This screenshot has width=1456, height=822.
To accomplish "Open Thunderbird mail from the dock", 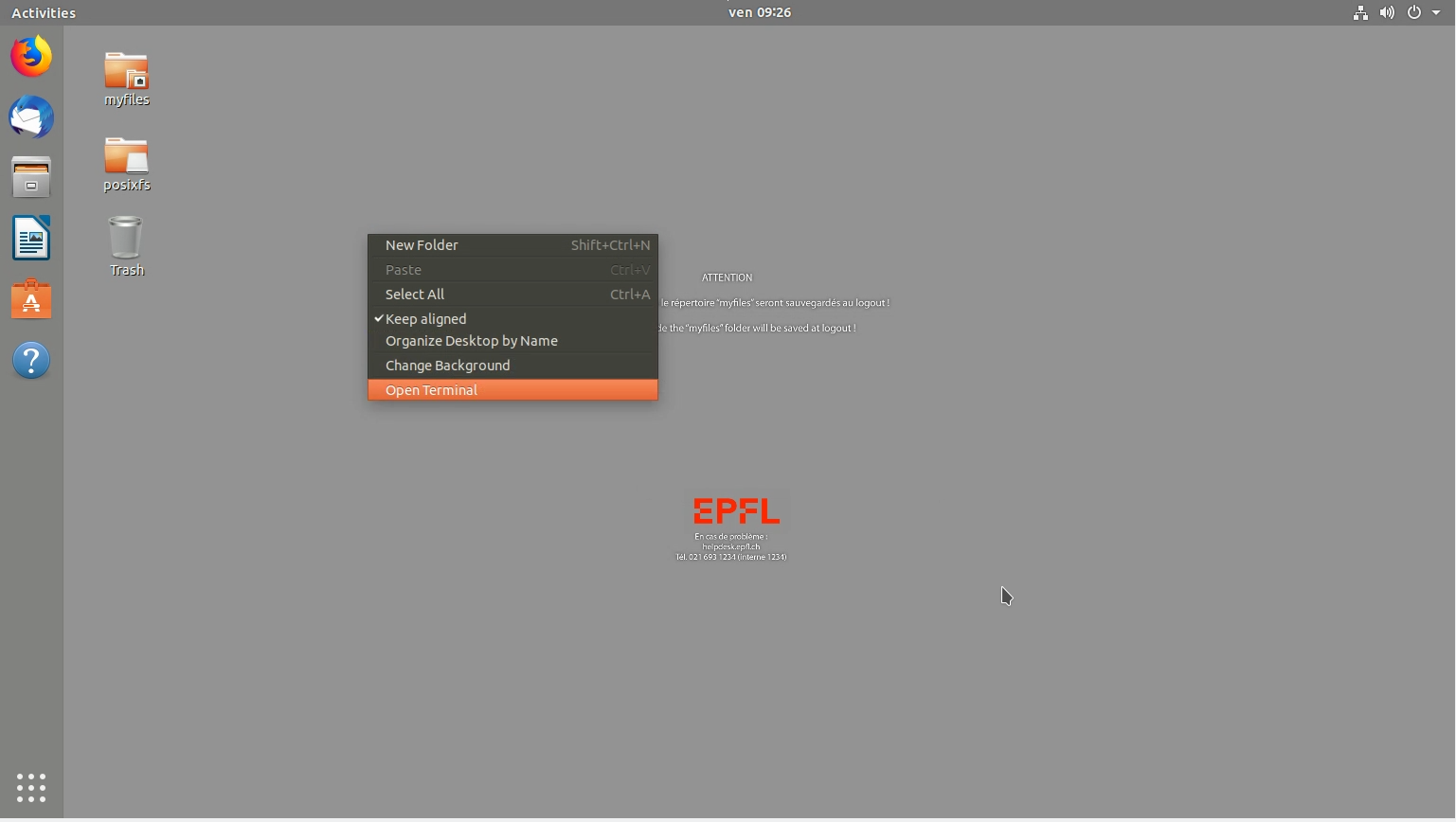I will pyautogui.click(x=31, y=117).
